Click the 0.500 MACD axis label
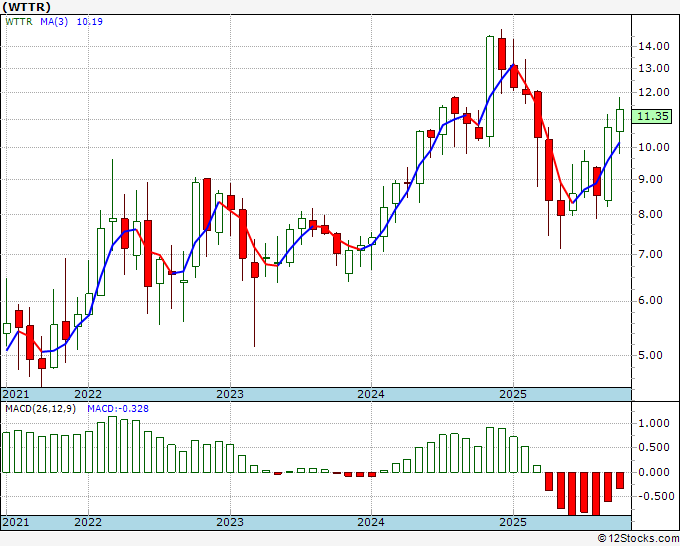Viewport: 680px width, 546px height. pyautogui.click(x=656, y=448)
